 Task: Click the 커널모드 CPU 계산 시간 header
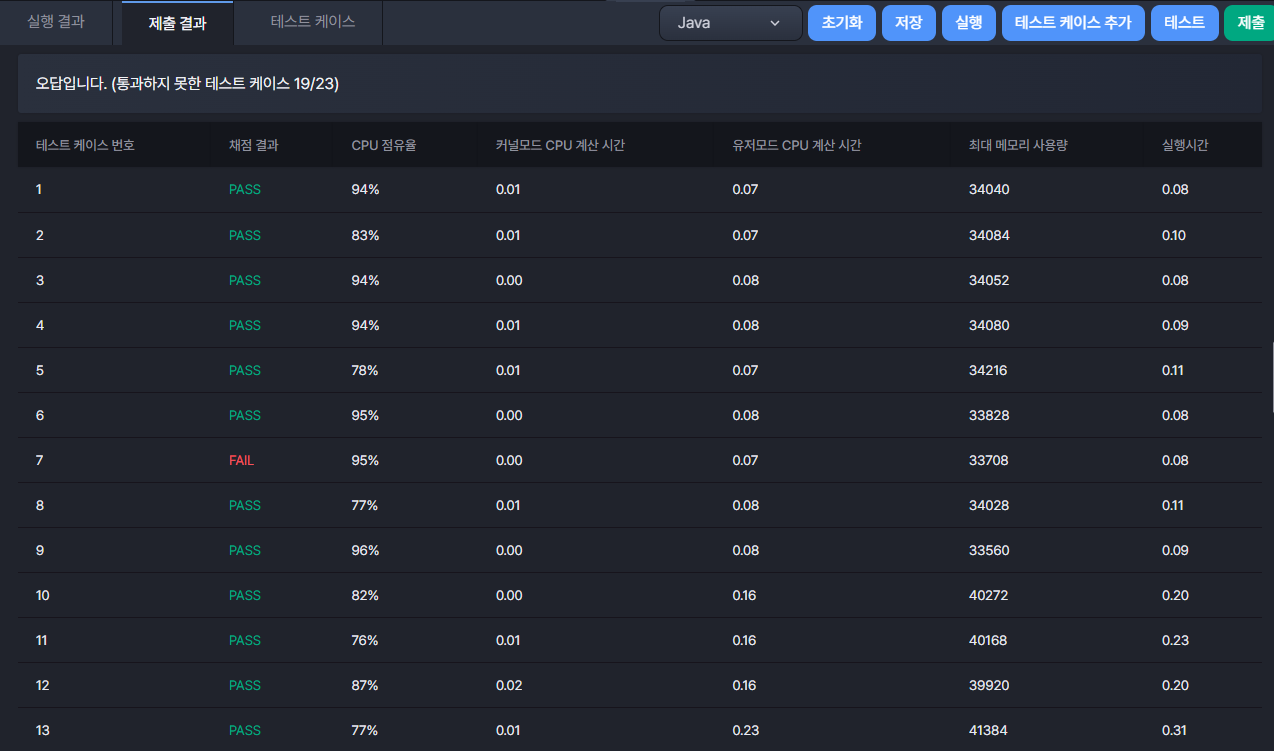[560, 145]
